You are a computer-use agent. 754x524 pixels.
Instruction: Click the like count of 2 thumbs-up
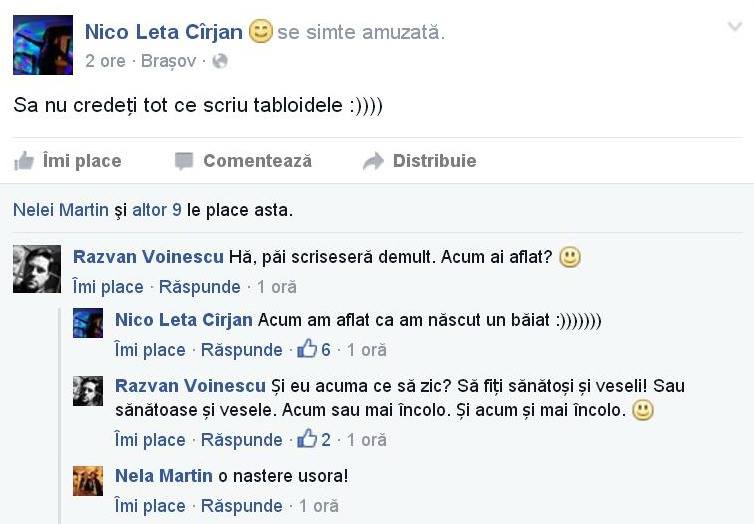pyautogui.click(x=314, y=440)
